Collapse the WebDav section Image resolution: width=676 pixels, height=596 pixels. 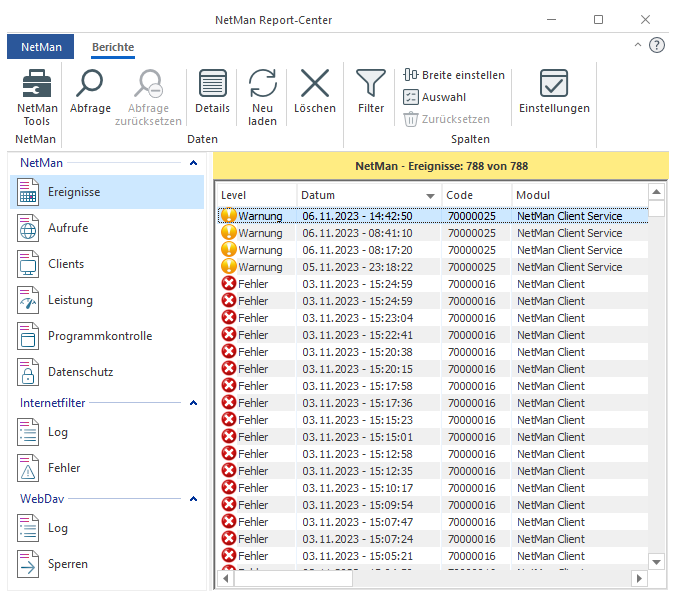[x=193, y=498]
